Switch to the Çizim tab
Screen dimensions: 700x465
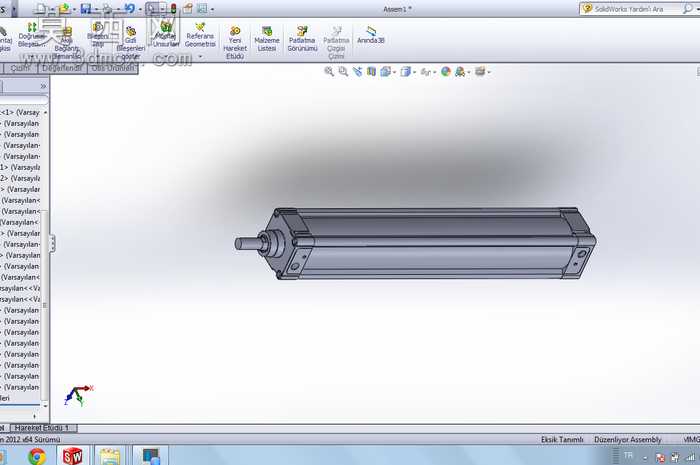pyautogui.click(x=21, y=68)
